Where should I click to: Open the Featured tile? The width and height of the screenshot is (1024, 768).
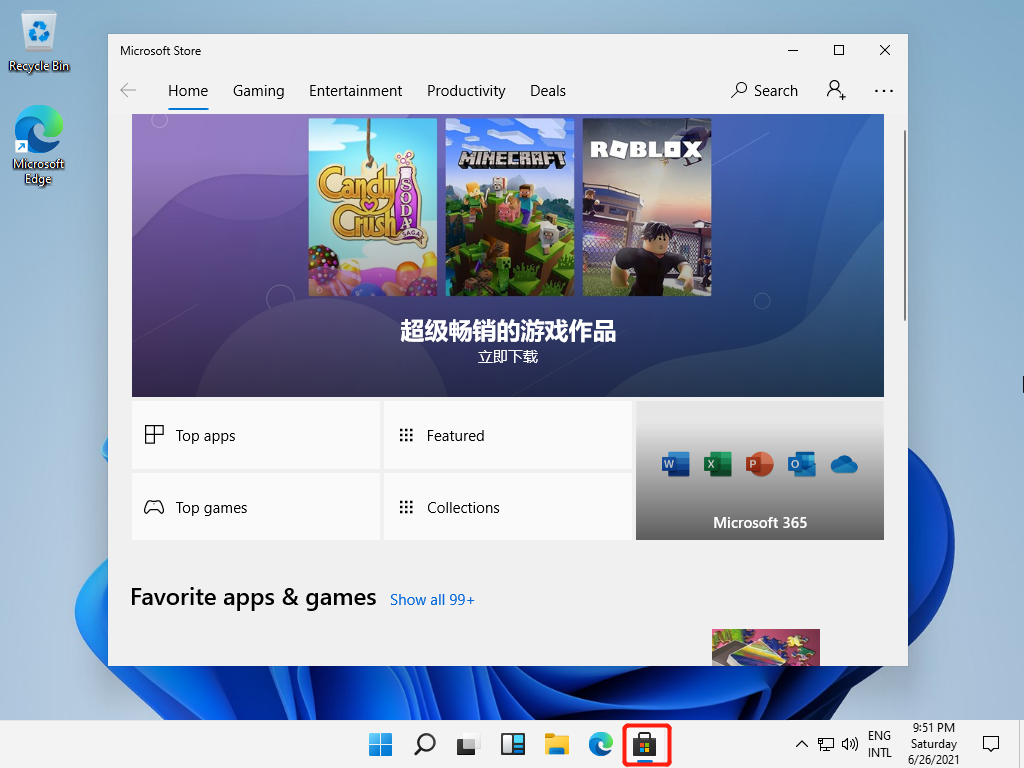tap(508, 435)
